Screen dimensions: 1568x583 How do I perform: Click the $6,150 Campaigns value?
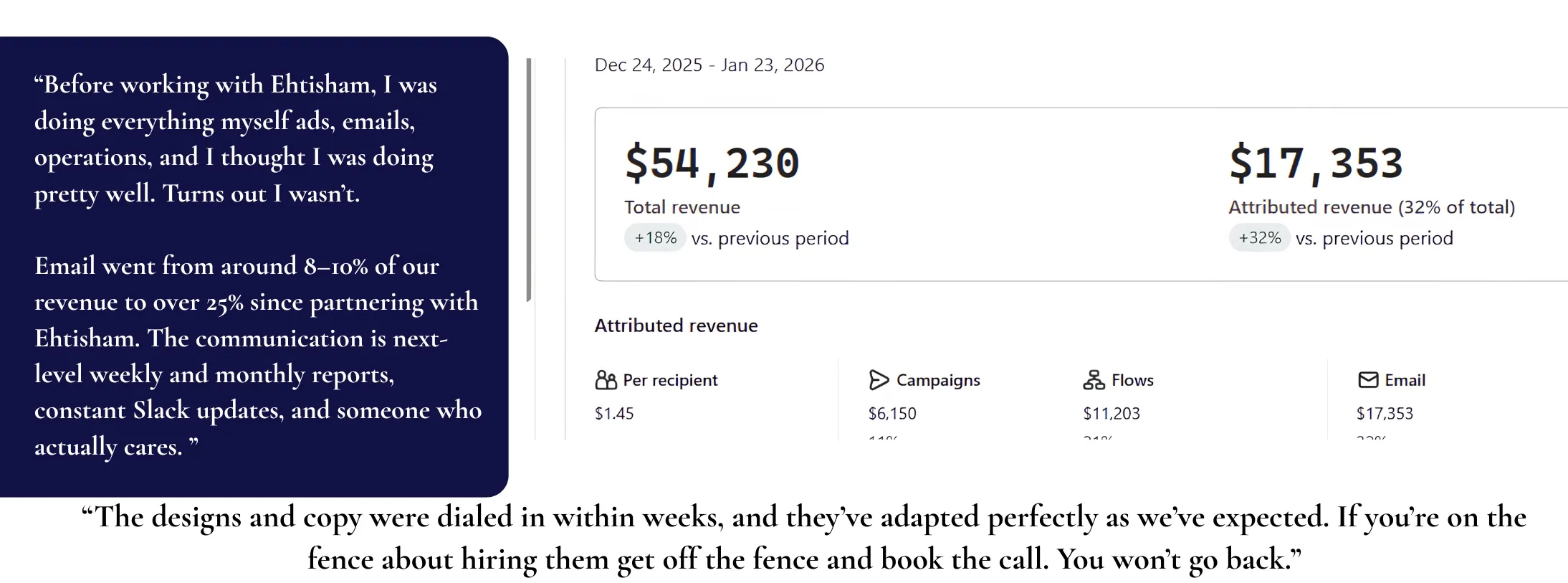892,414
